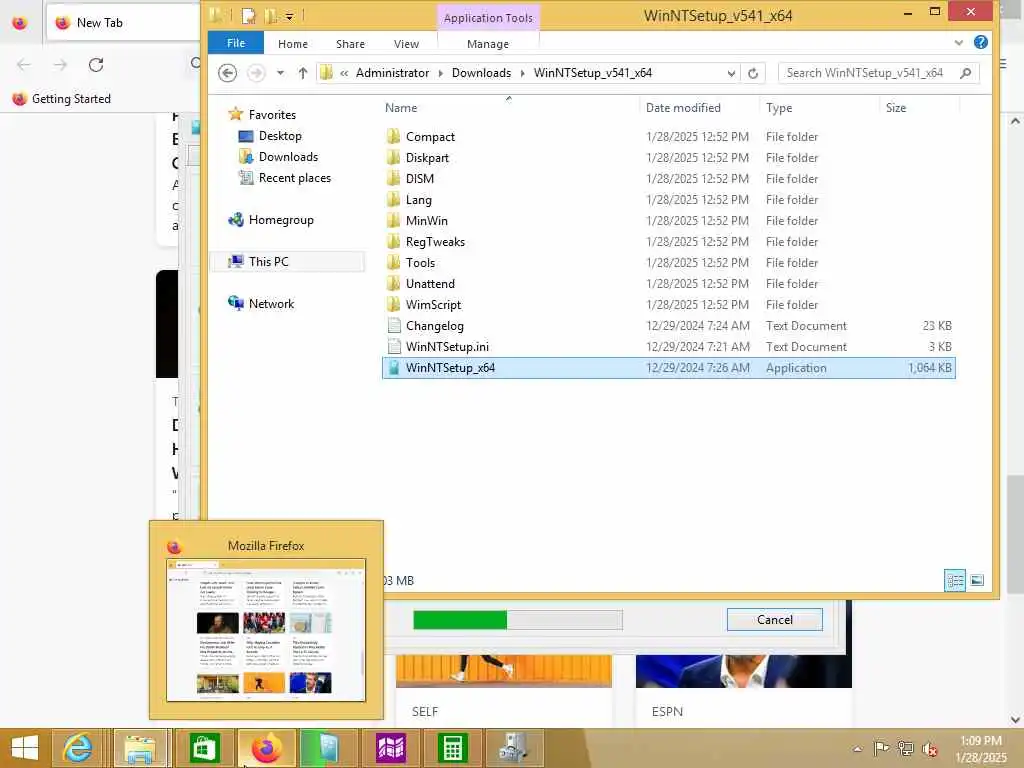Select the DISM folder icon
1024x768 pixels.
pos(393,178)
